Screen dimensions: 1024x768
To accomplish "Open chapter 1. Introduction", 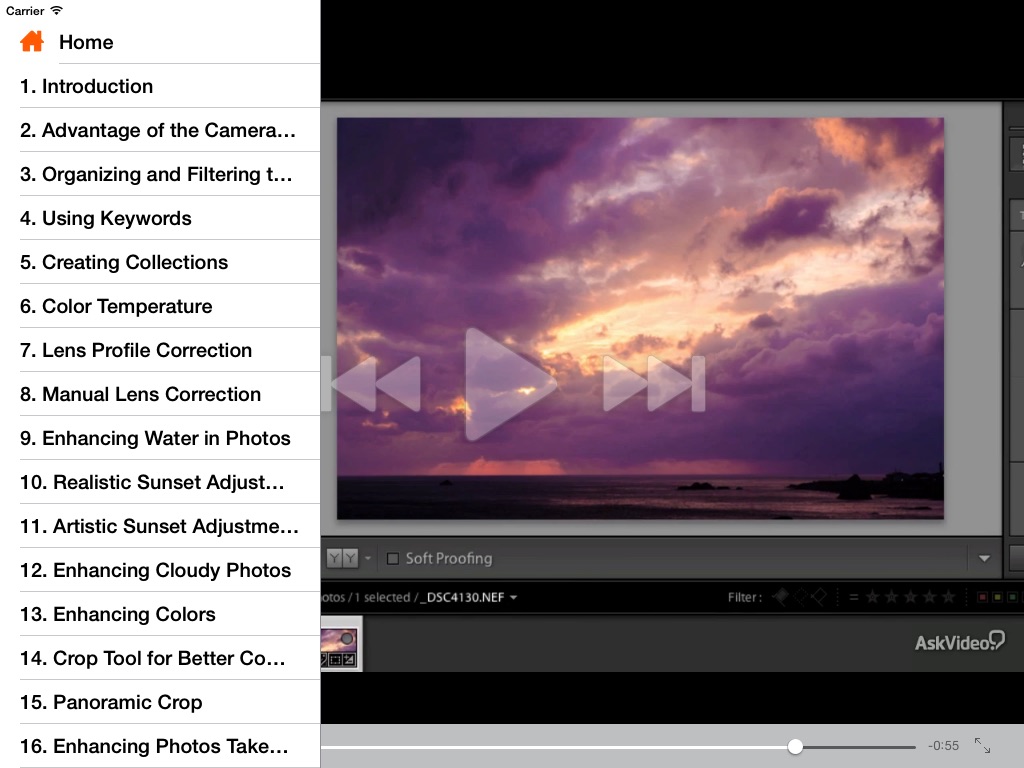I will point(160,86).
